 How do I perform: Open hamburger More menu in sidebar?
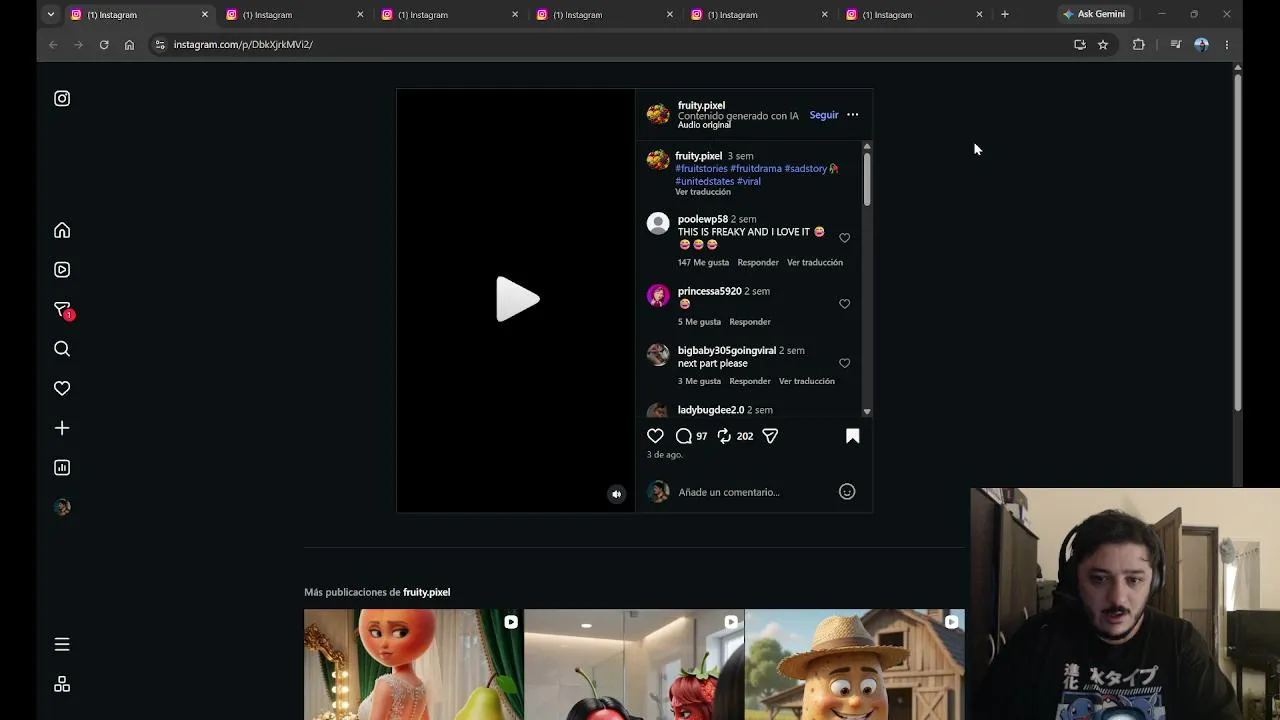tap(62, 645)
